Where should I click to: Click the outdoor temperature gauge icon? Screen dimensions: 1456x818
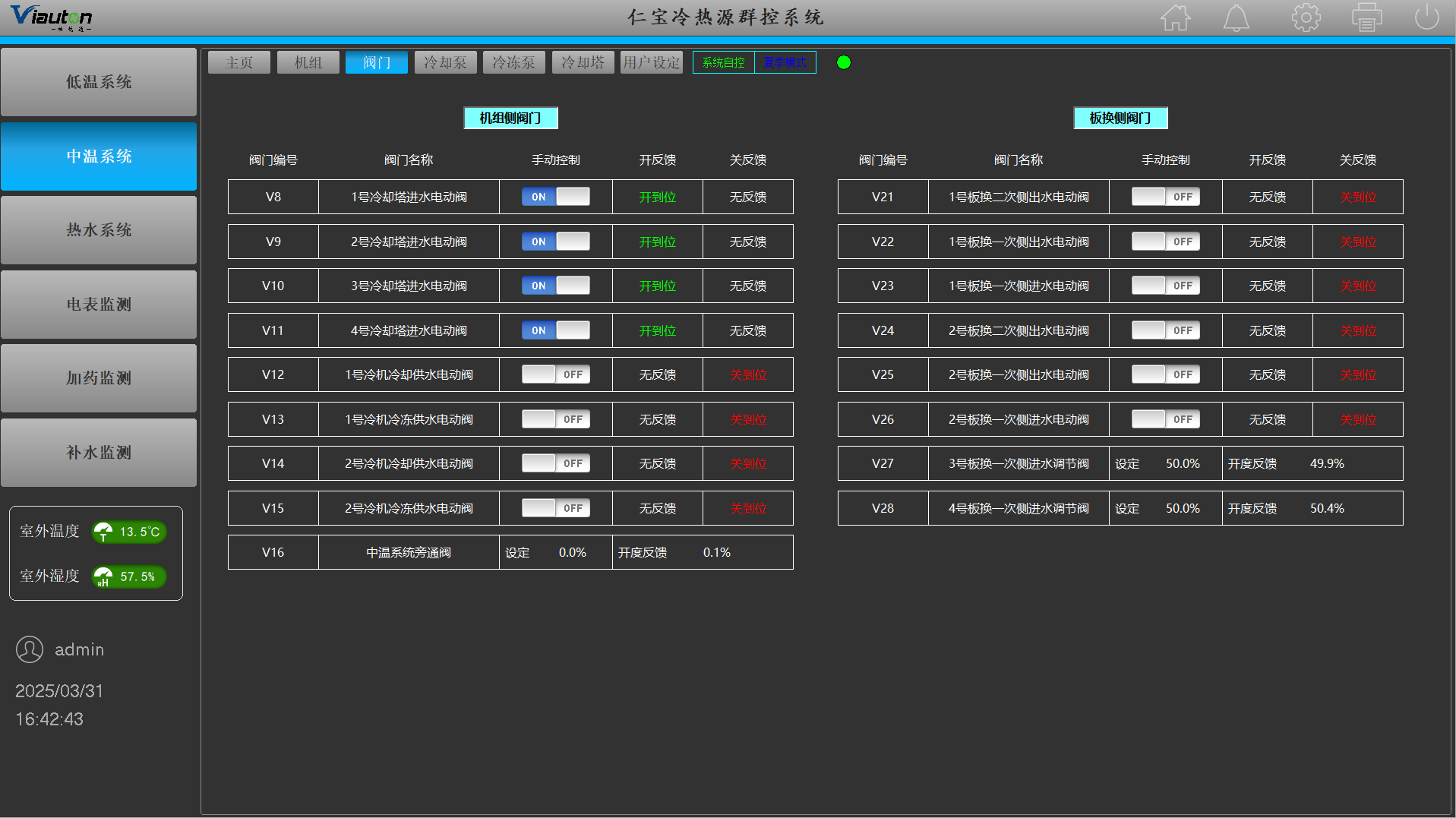click(103, 532)
